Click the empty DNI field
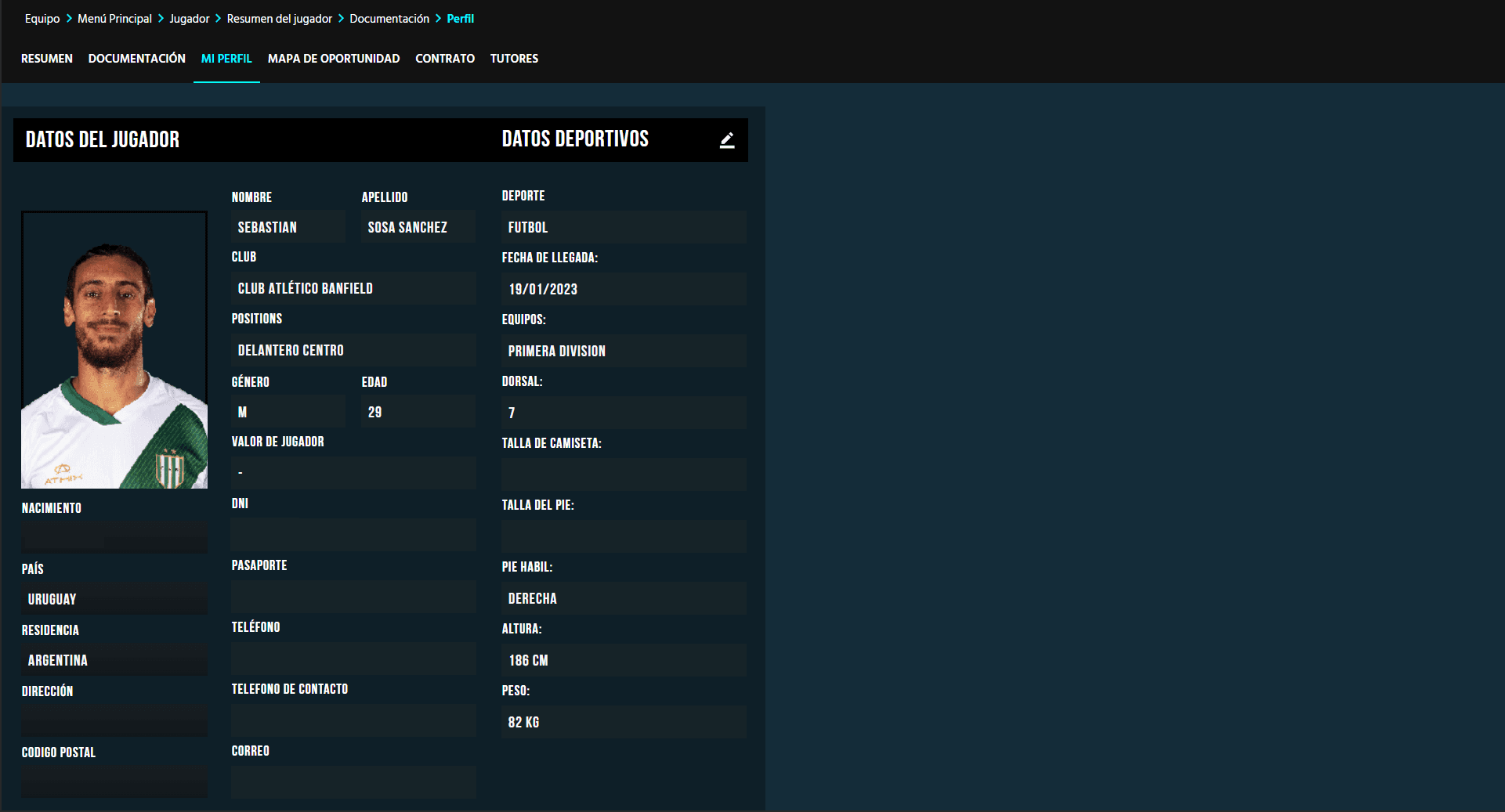 click(x=353, y=535)
